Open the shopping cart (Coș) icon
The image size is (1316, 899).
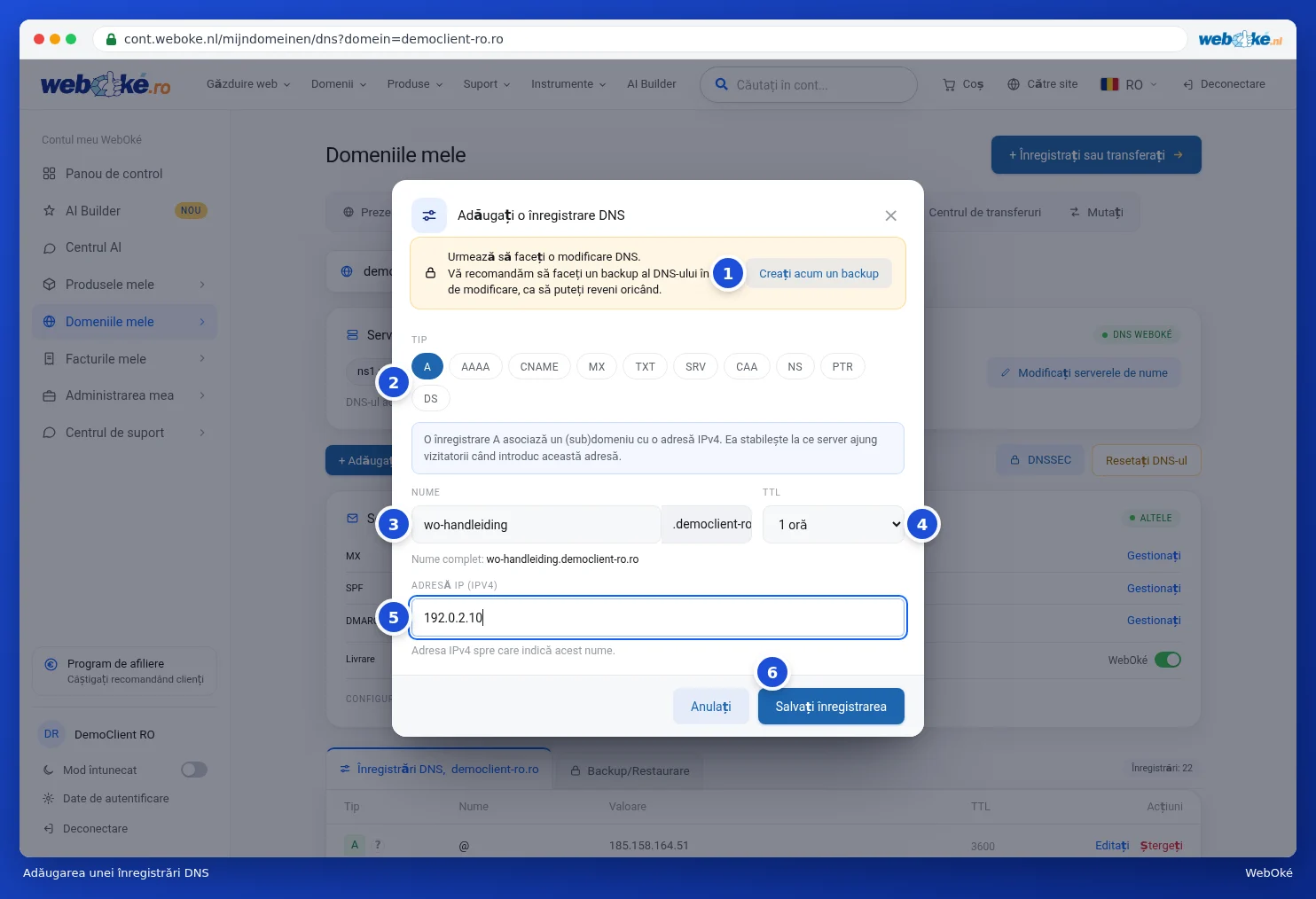click(x=949, y=84)
